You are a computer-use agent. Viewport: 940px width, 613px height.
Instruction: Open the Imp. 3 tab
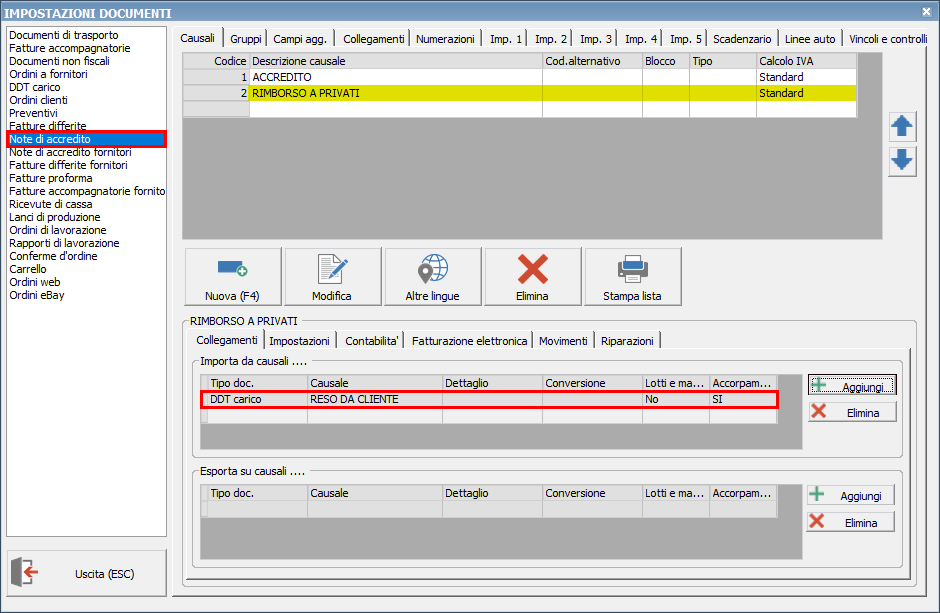595,39
